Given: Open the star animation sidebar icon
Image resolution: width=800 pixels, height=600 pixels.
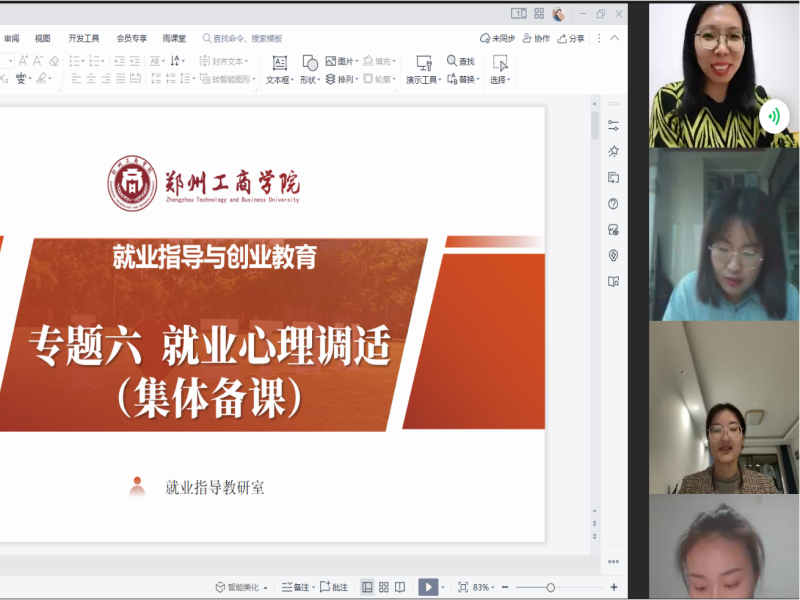Looking at the screenshot, I should (x=613, y=152).
